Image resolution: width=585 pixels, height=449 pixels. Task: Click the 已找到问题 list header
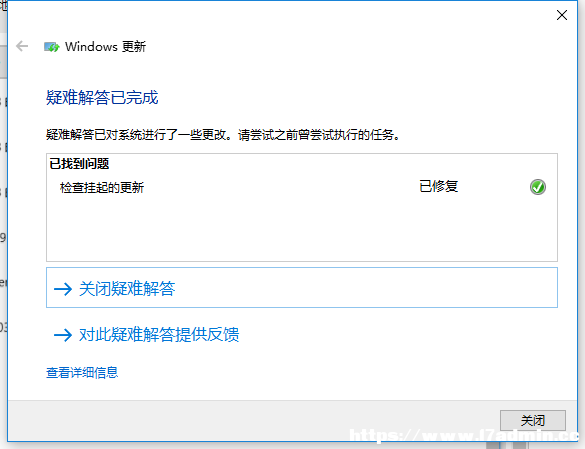(79, 163)
